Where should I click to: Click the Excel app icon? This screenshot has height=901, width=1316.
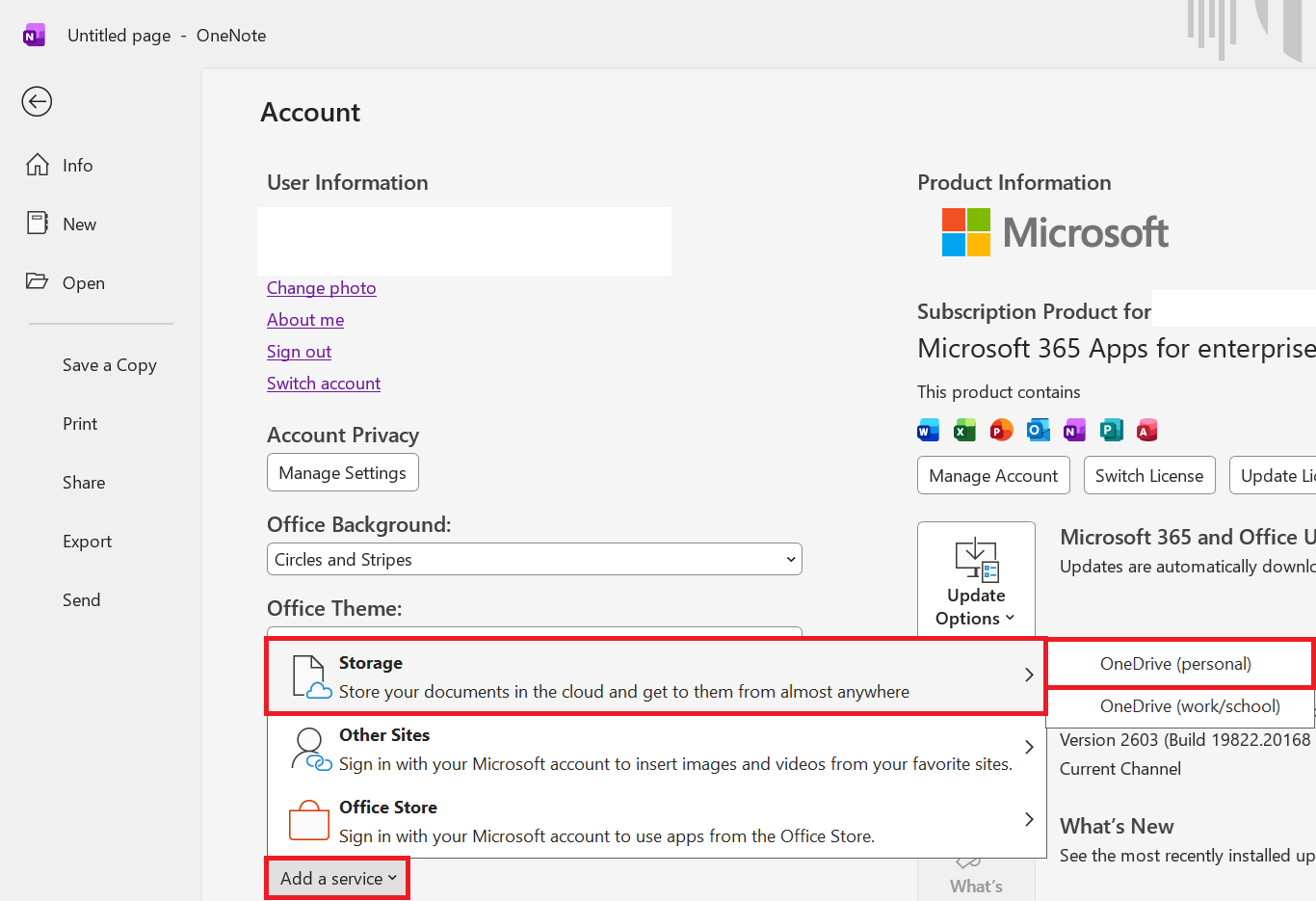(x=965, y=430)
